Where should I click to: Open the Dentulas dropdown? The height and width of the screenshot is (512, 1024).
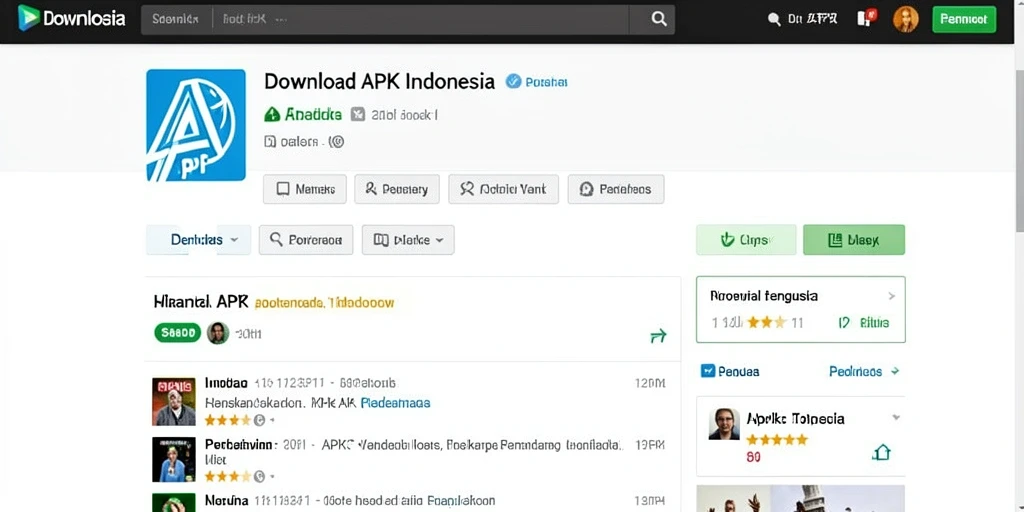(x=199, y=240)
